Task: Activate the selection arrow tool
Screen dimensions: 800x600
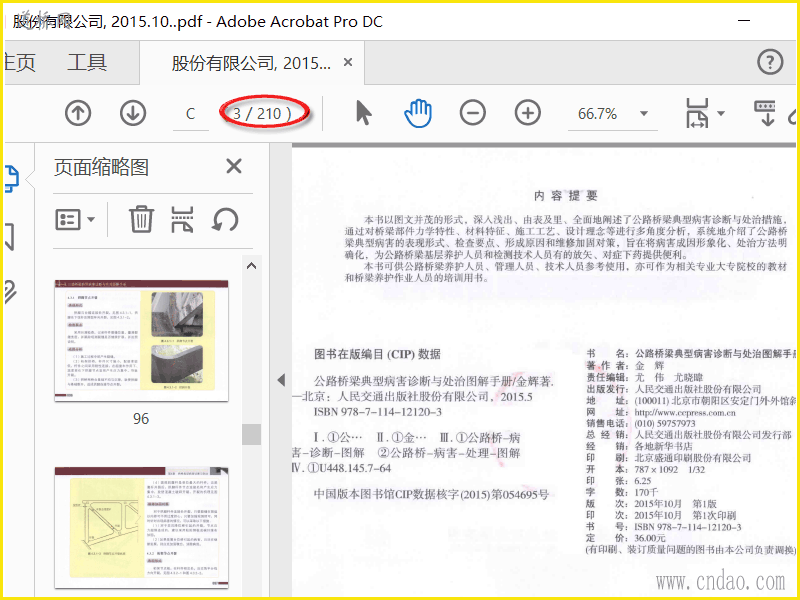Action: tap(363, 113)
